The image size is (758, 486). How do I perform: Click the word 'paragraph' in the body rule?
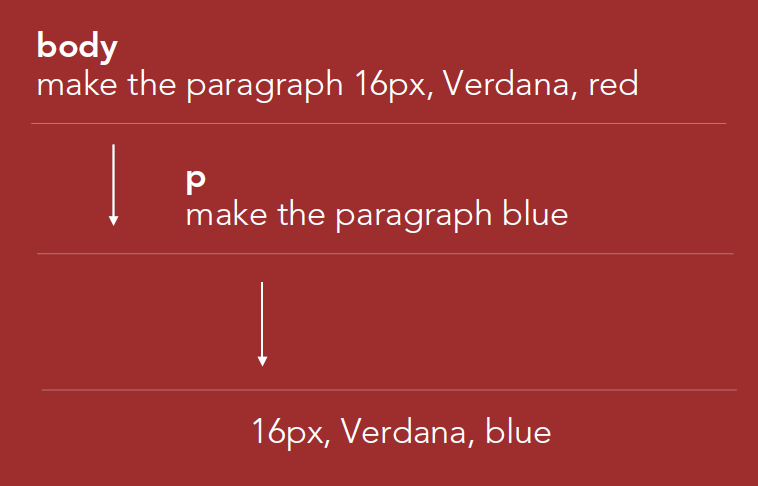265,86
